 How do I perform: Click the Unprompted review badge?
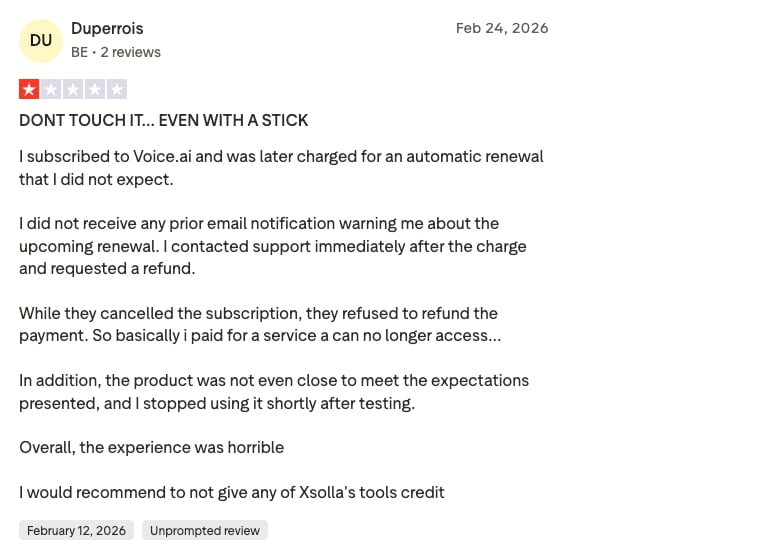pyautogui.click(x=205, y=530)
